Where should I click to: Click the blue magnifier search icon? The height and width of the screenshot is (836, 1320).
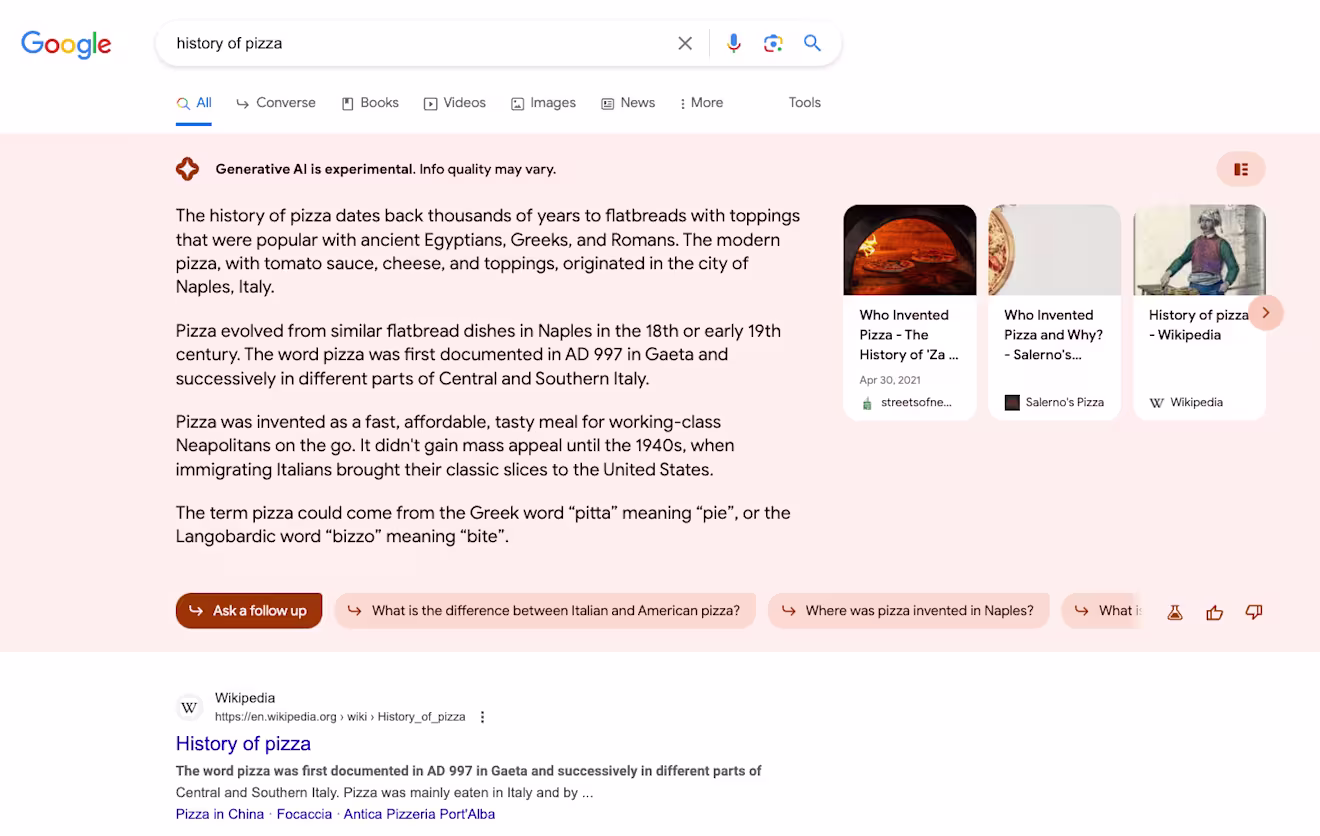tap(812, 43)
